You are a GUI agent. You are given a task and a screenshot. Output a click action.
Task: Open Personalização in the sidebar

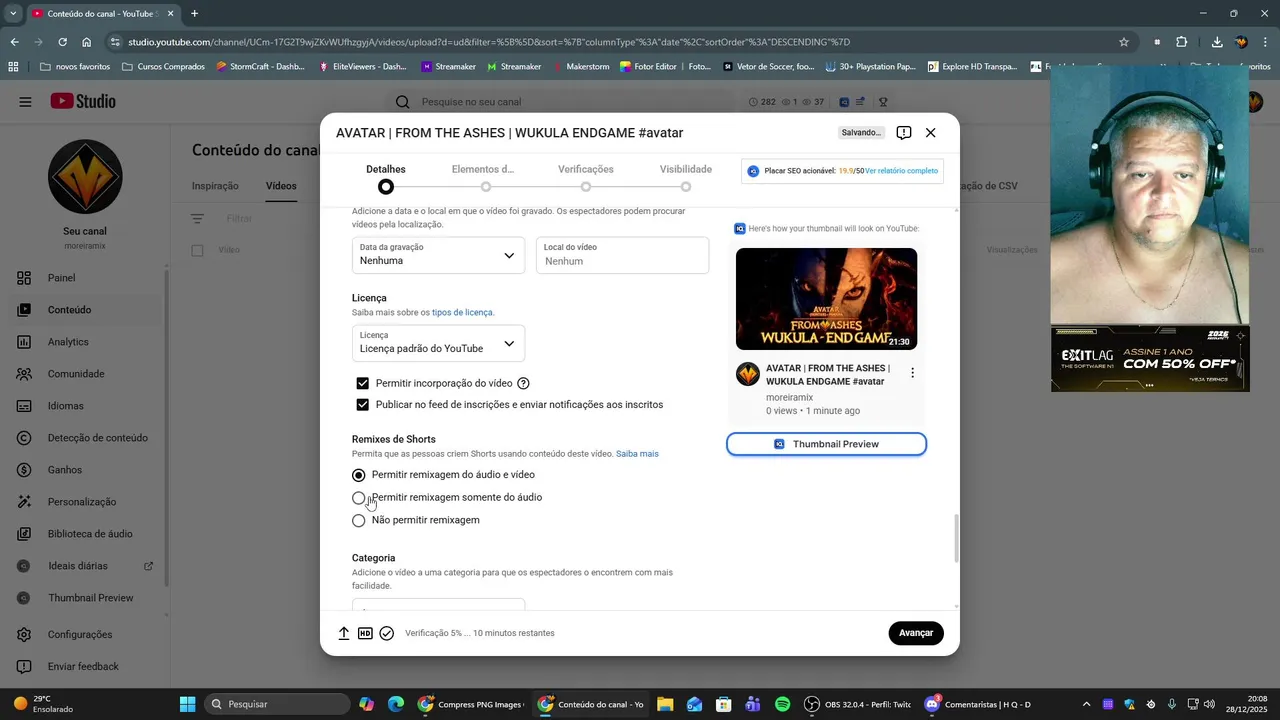click(80, 502)
